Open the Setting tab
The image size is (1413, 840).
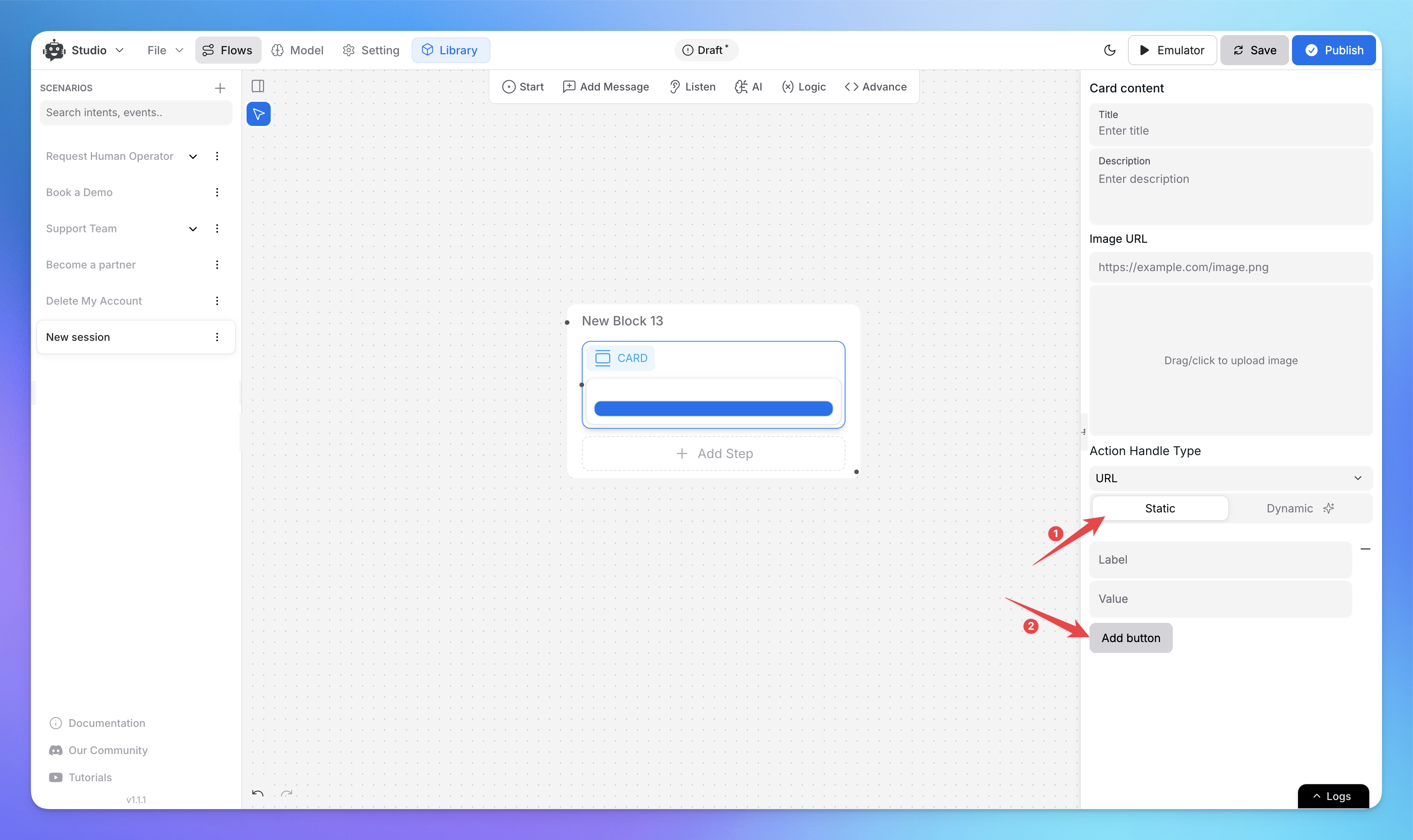(371, 50)
